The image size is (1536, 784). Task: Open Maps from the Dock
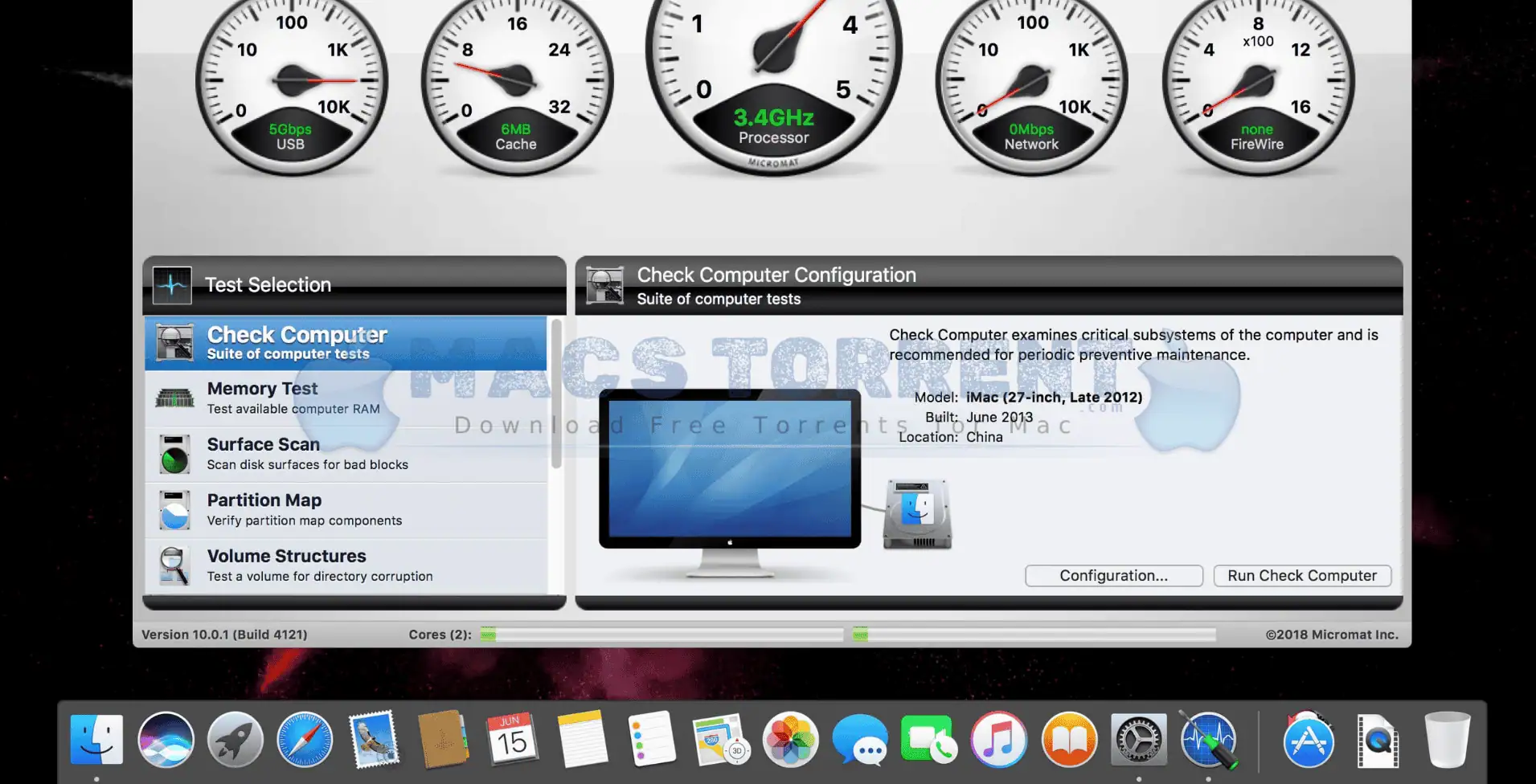click(x=721, y=739)
